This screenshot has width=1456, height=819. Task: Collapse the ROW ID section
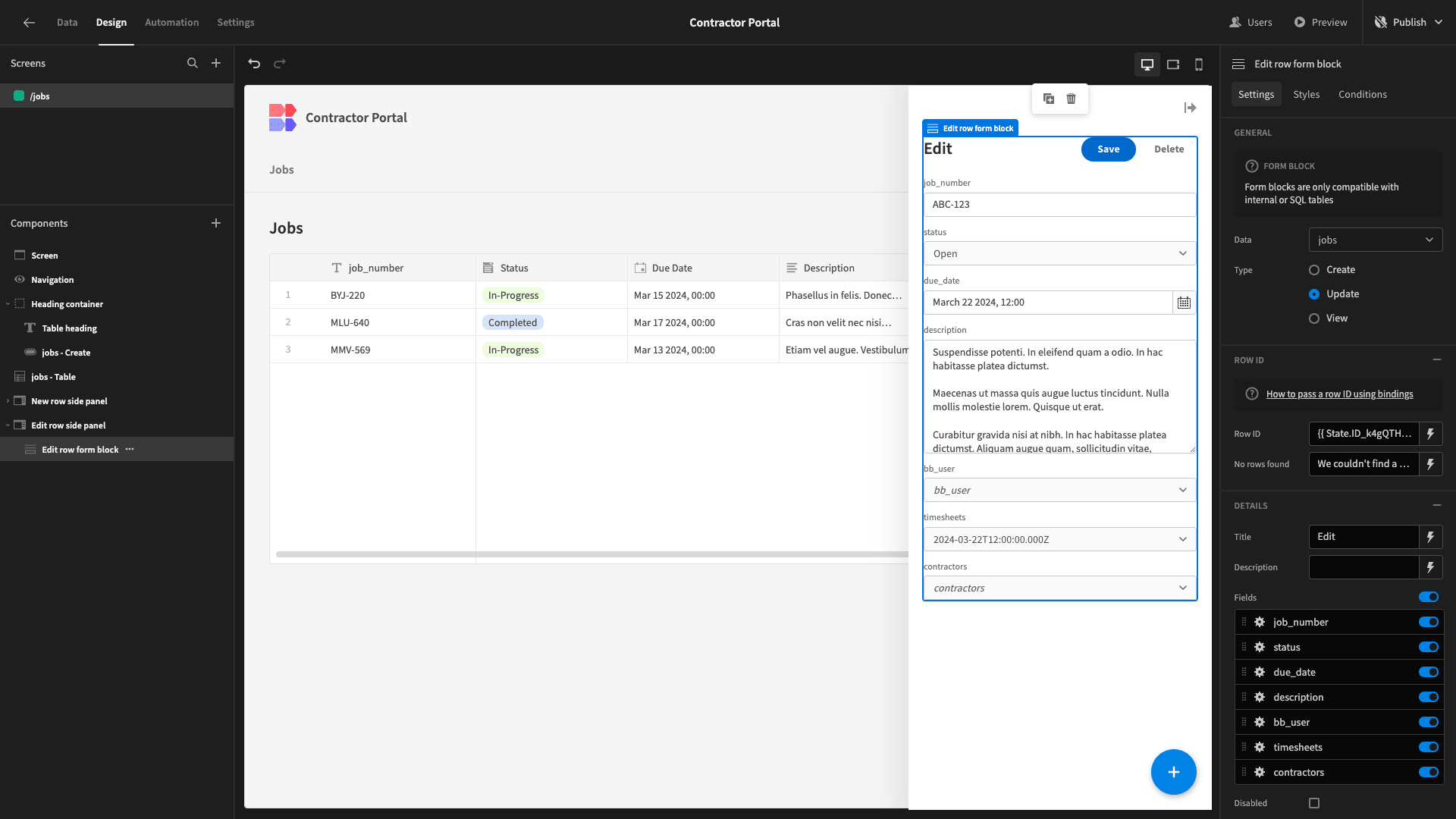[1436, 359]
